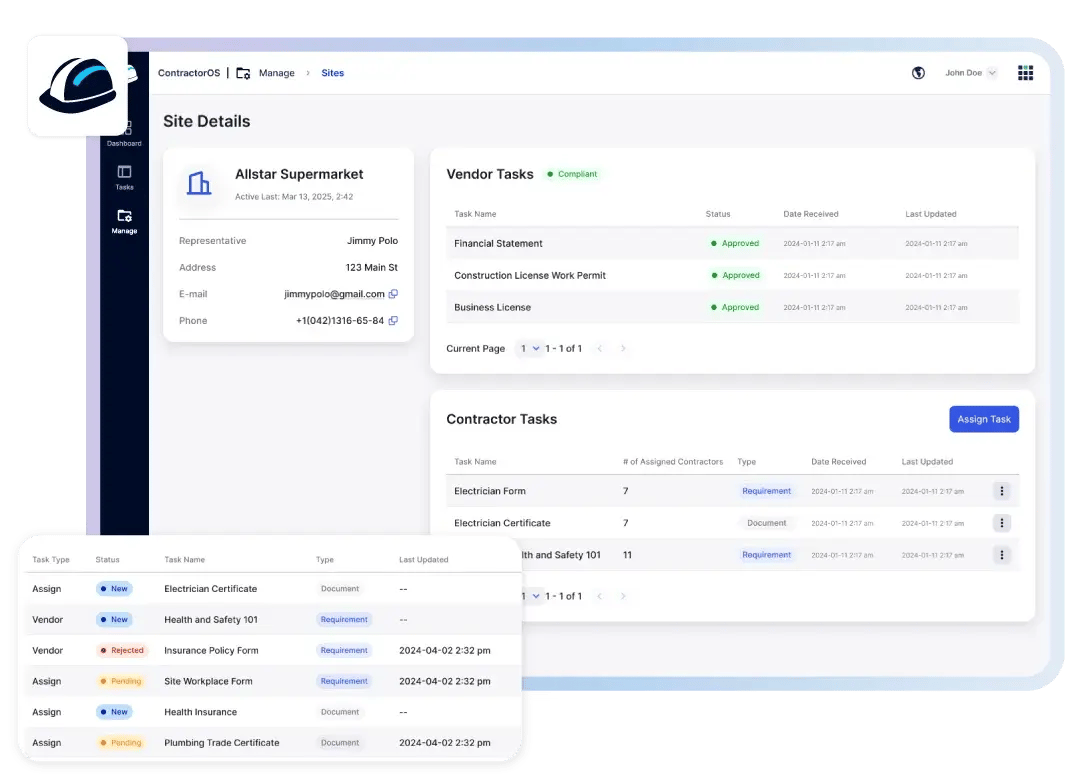Click the Assign Task button
Viewport: 1081px width, 781px height.
(984, 419)
